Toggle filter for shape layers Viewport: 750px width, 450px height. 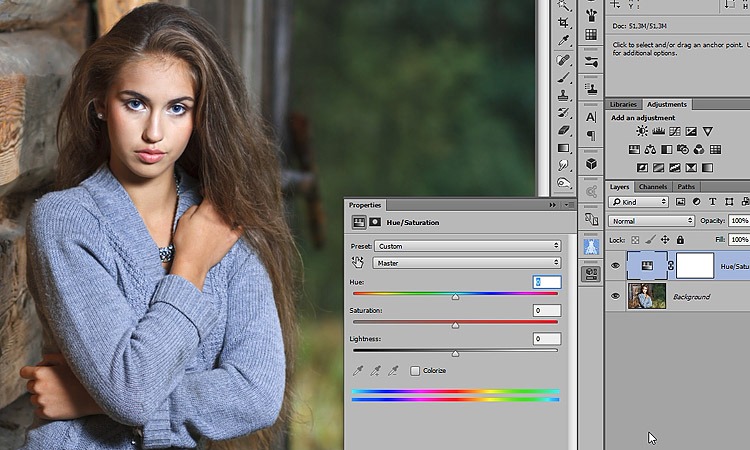click(729, 202)
